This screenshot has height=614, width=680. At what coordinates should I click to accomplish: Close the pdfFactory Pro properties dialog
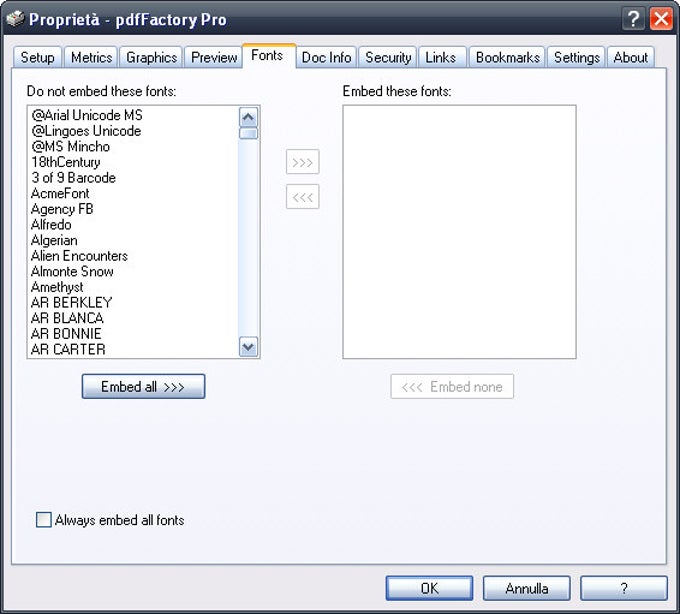tap(661, 19)
